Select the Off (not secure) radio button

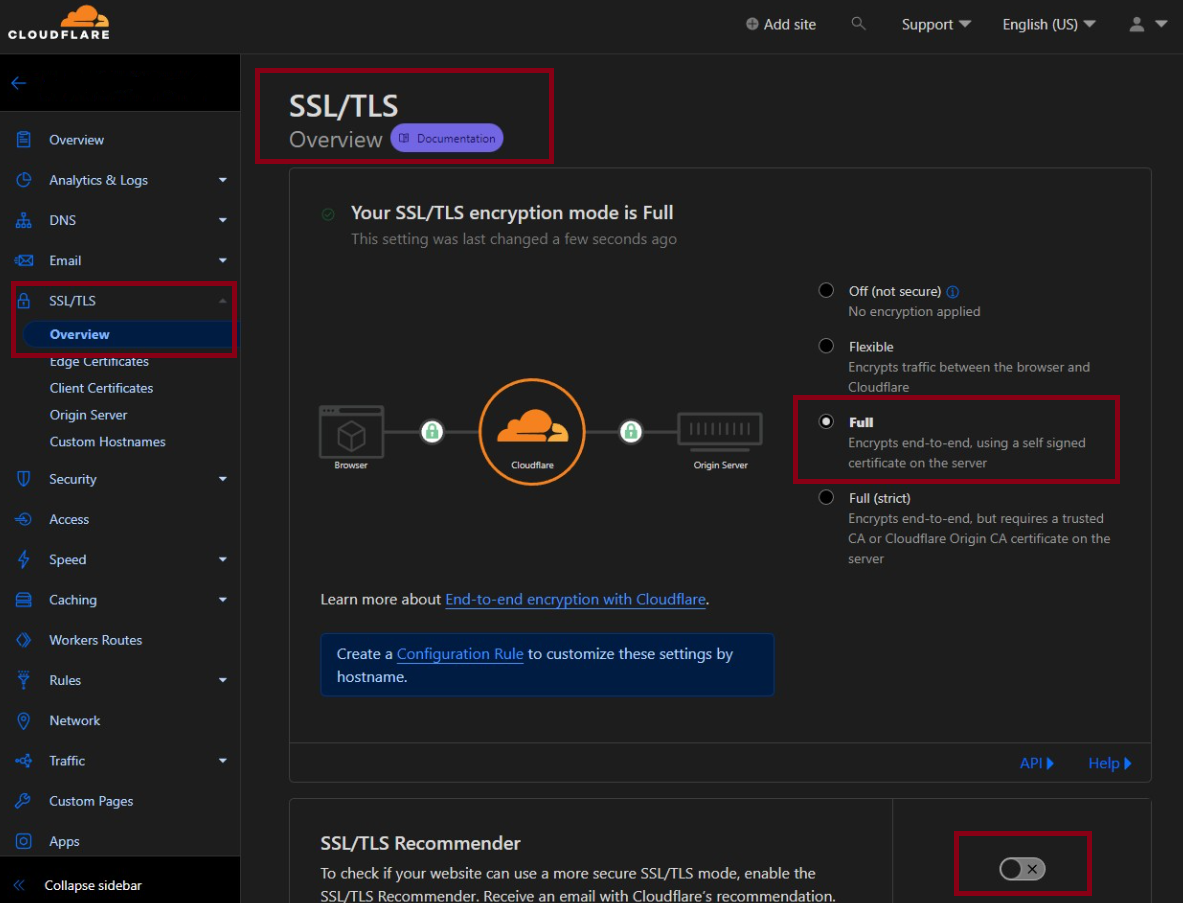tap(826, 291)
